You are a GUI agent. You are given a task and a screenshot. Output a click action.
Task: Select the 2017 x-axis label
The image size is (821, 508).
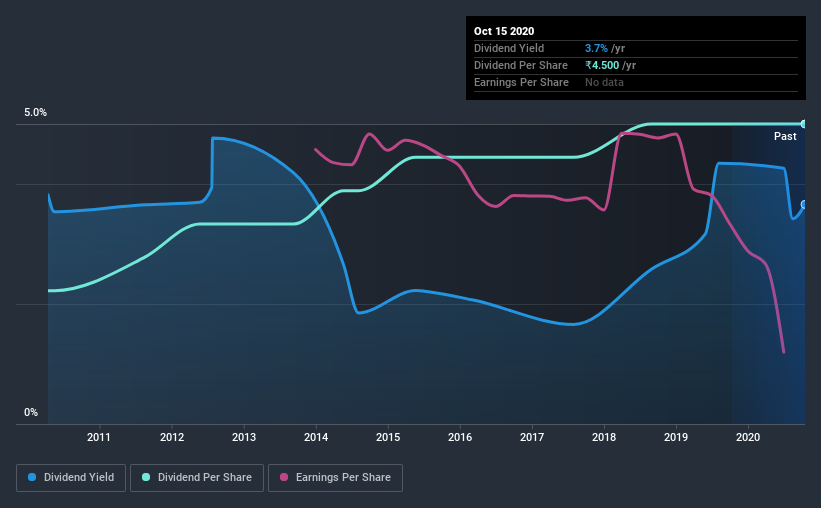tap(532, 437)
